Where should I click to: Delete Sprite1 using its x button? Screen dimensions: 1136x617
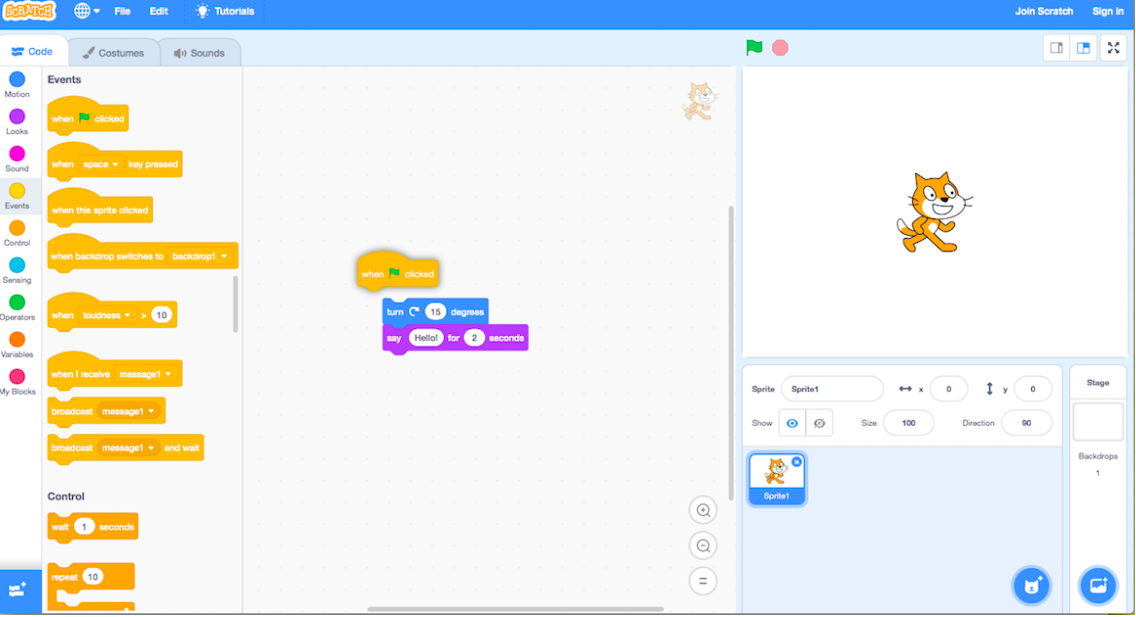tap(796, 461)
